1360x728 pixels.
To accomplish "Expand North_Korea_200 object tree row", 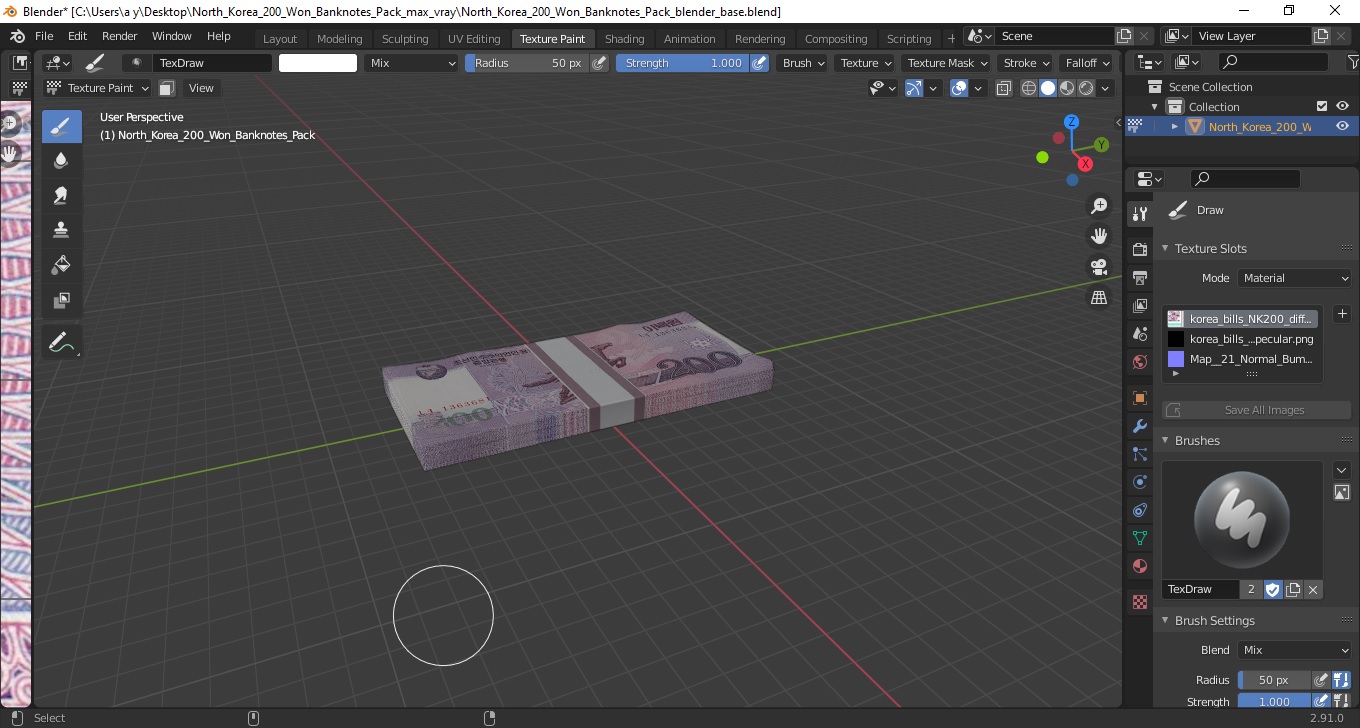I will coord(1174,126).
